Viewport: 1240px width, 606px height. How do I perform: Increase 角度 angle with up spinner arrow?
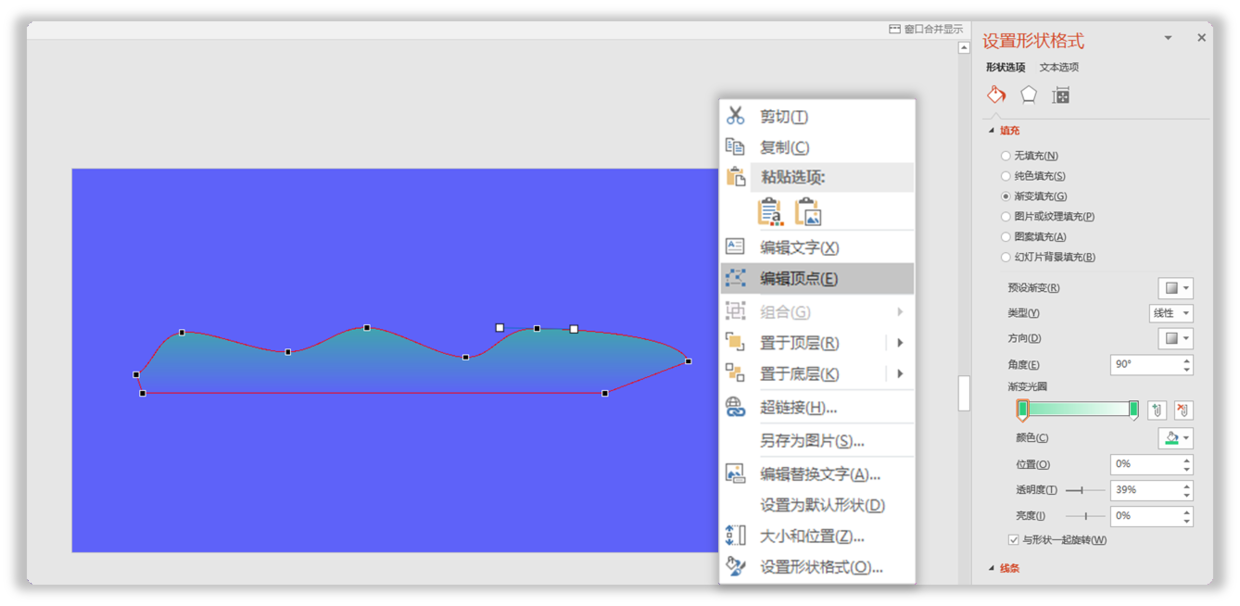tap(1187, 360)
